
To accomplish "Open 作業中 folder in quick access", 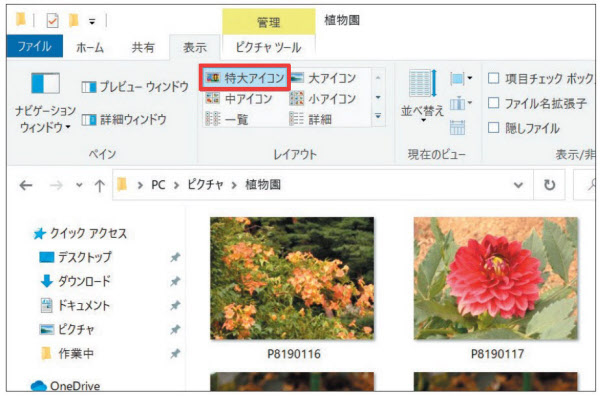I will (x=67, y=353).
